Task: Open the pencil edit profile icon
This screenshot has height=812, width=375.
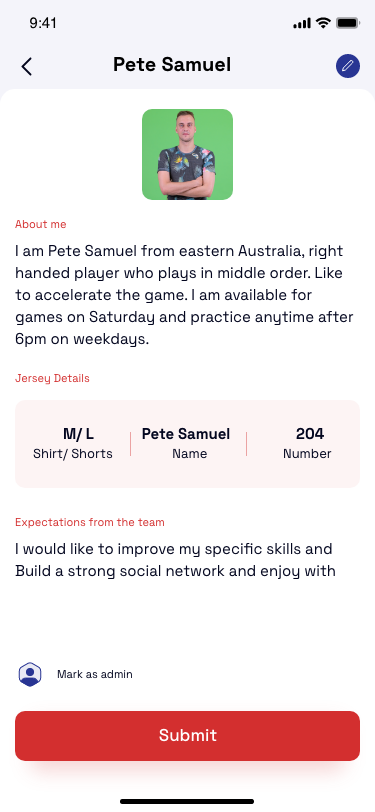Action: [x=348, y=66]
